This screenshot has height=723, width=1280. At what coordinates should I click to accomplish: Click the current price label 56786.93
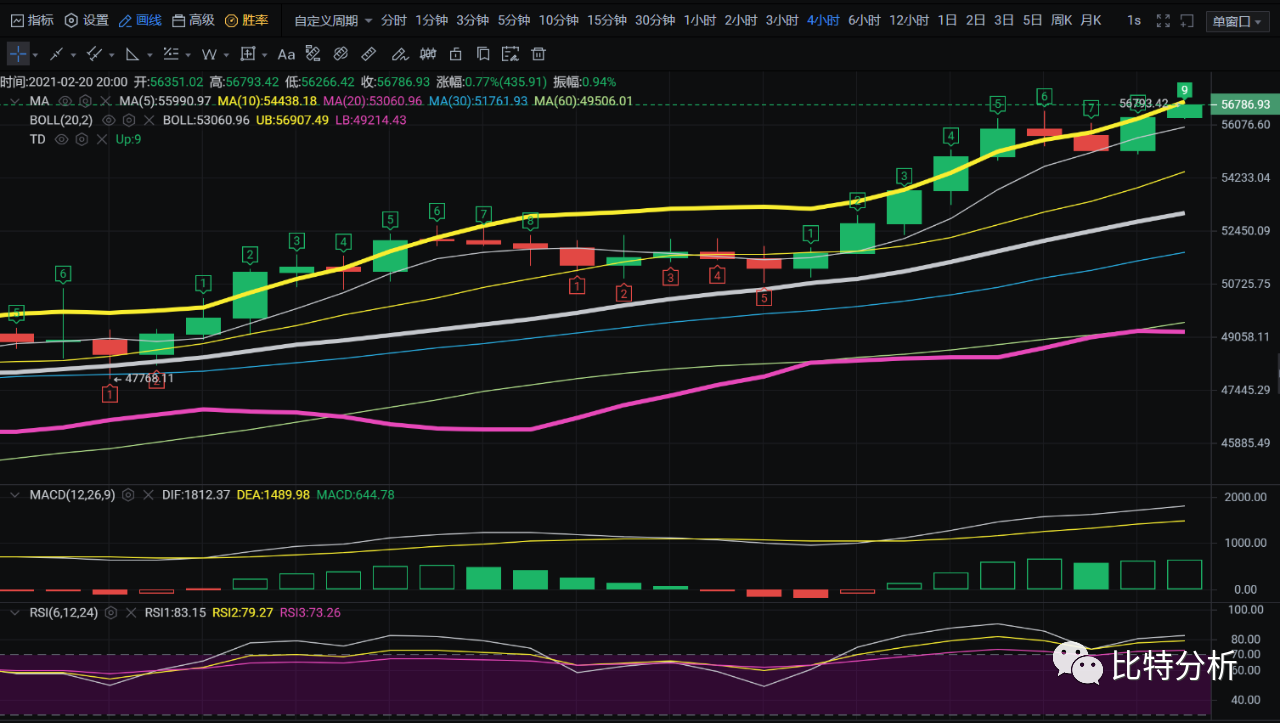coord(1245,104)
